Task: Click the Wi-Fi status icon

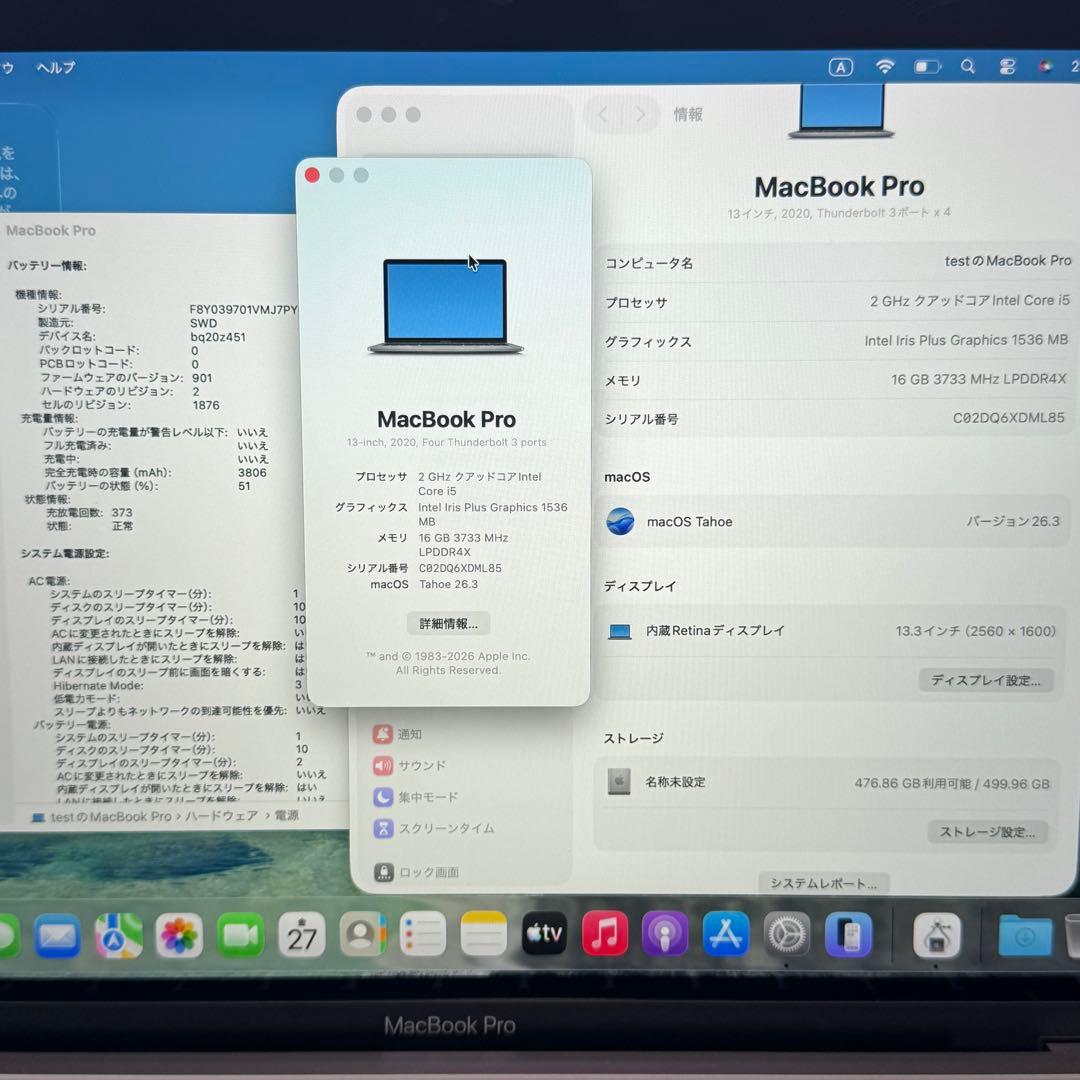Action: point(885,67)
